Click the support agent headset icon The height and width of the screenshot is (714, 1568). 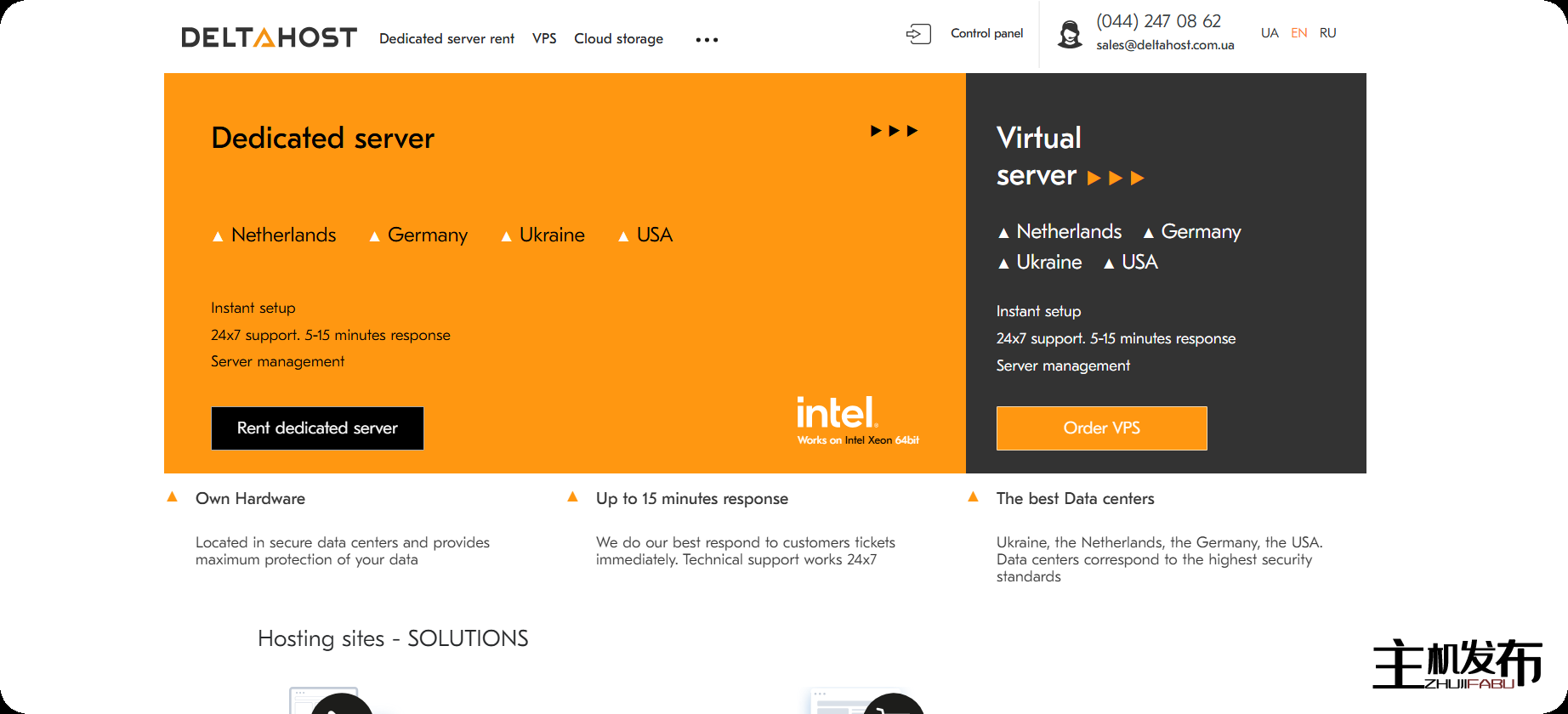click(x=1069, y=34)
